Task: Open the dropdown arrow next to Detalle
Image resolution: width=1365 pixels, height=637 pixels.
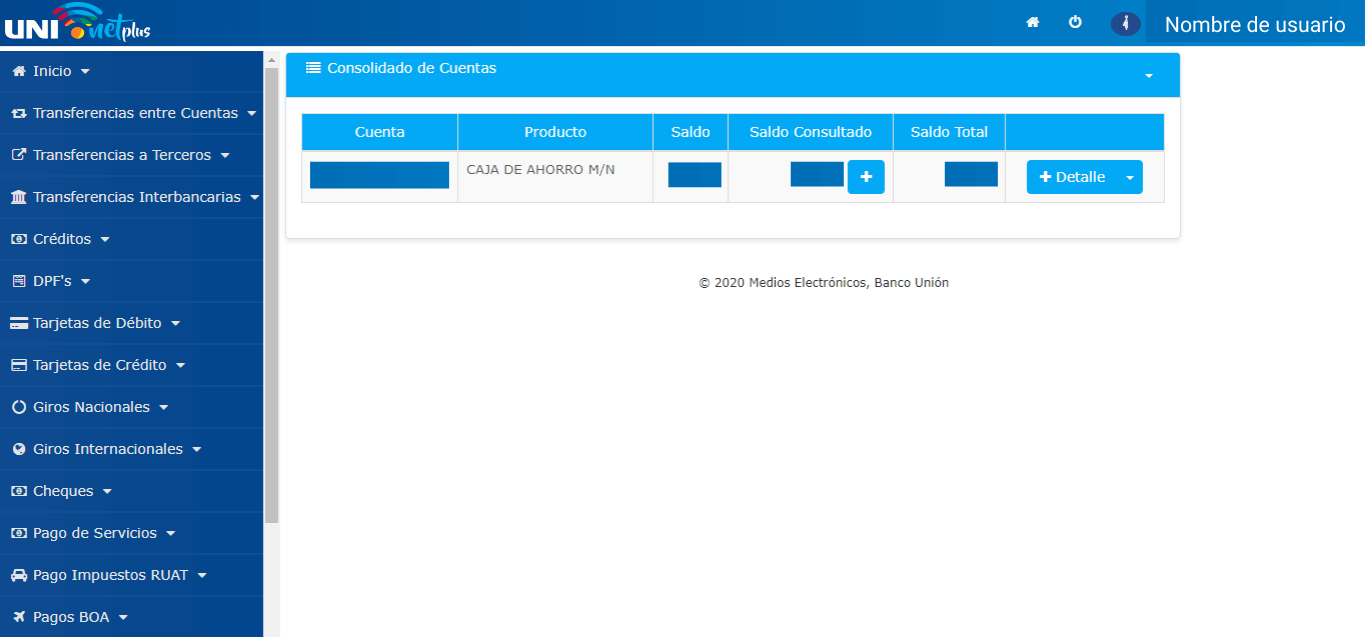Action: pyautogui.click(x=1130, y=177)
